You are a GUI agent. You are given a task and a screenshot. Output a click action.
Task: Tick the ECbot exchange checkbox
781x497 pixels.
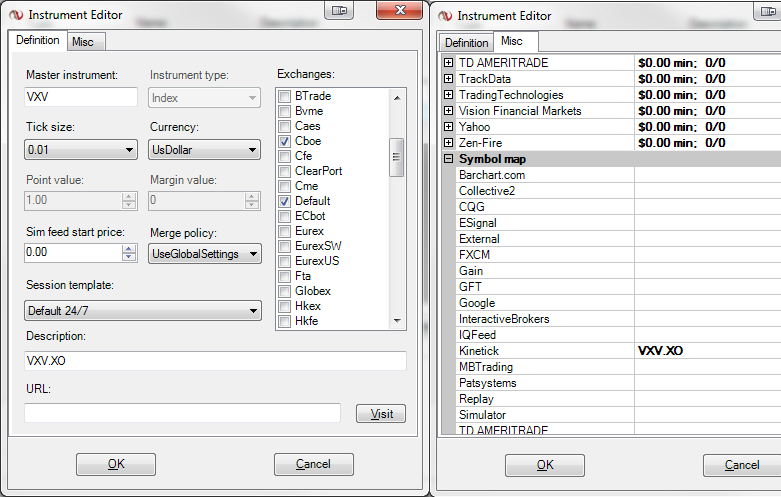pyautogui.click(x=284, y=216)
